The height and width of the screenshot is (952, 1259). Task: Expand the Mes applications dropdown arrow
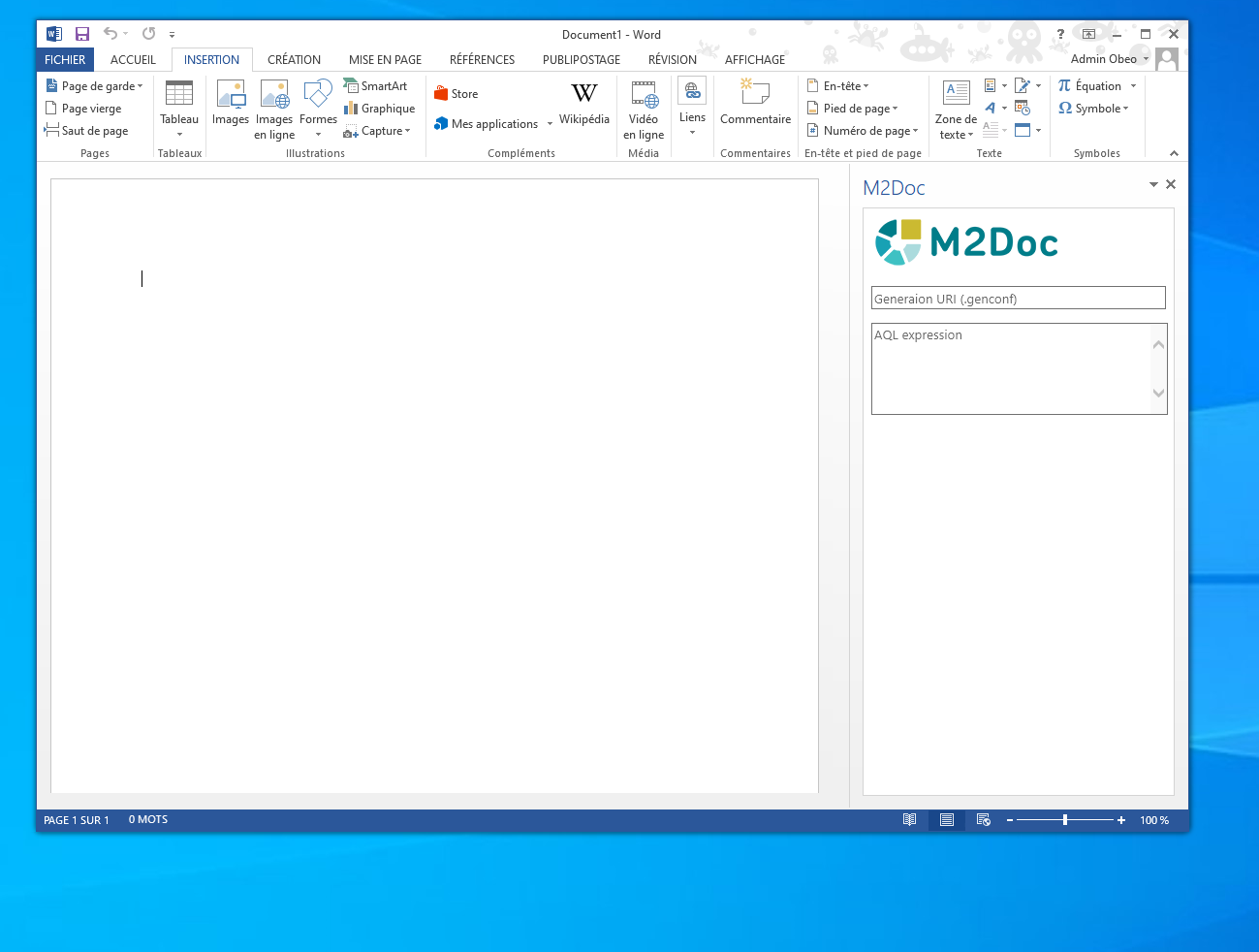point(550,124)
